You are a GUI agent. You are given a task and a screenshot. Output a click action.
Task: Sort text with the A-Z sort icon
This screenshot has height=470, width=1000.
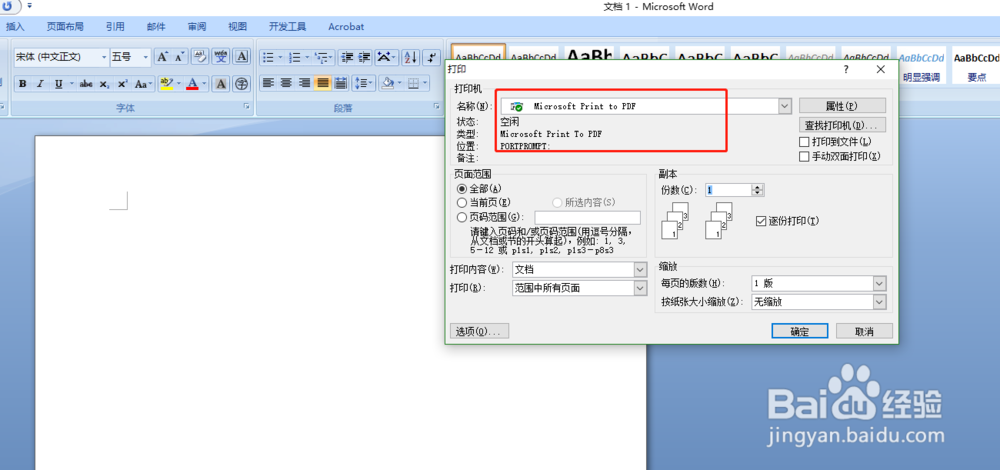(x=411, y=57)
